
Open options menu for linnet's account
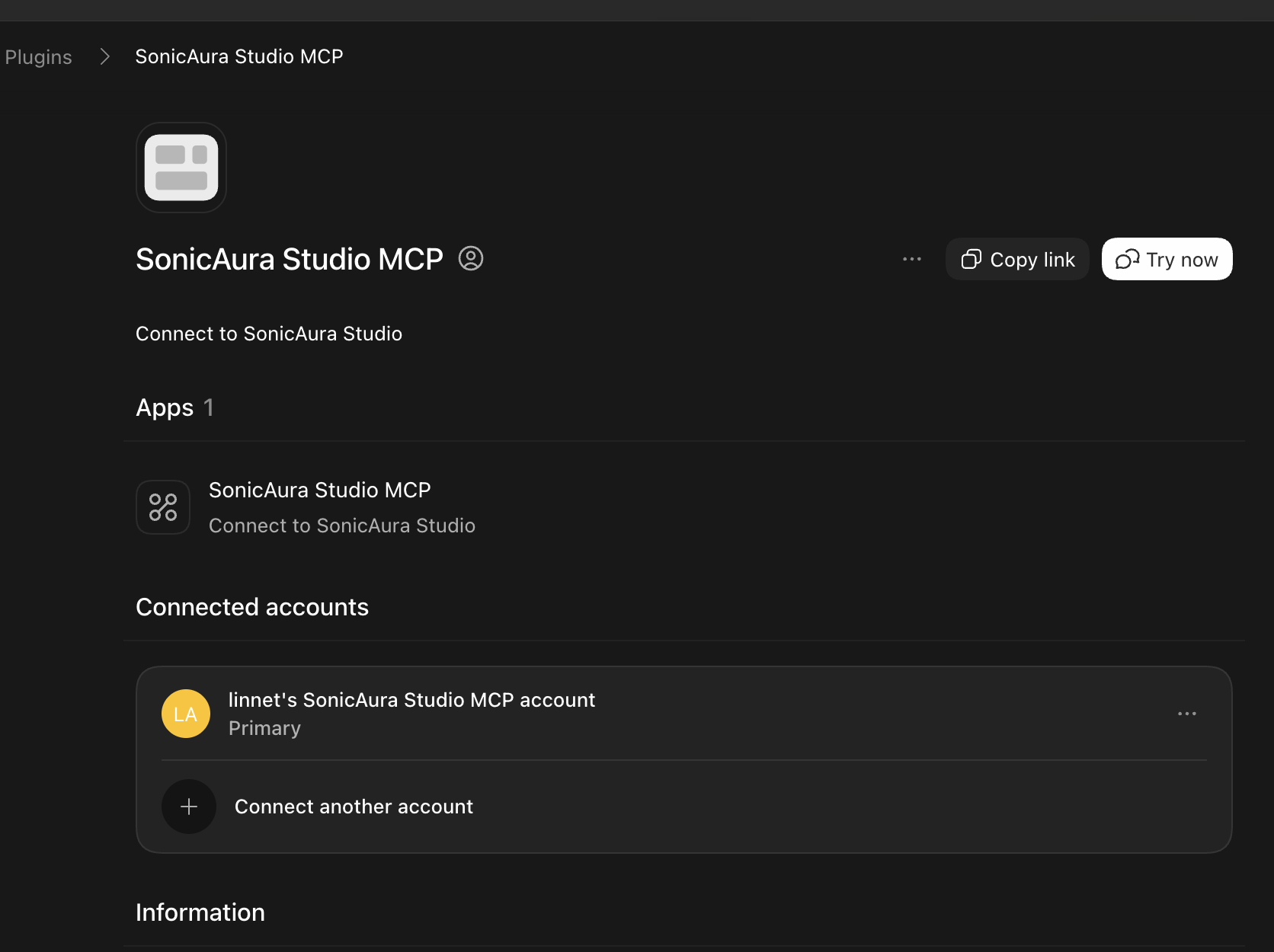(1187, 714)
